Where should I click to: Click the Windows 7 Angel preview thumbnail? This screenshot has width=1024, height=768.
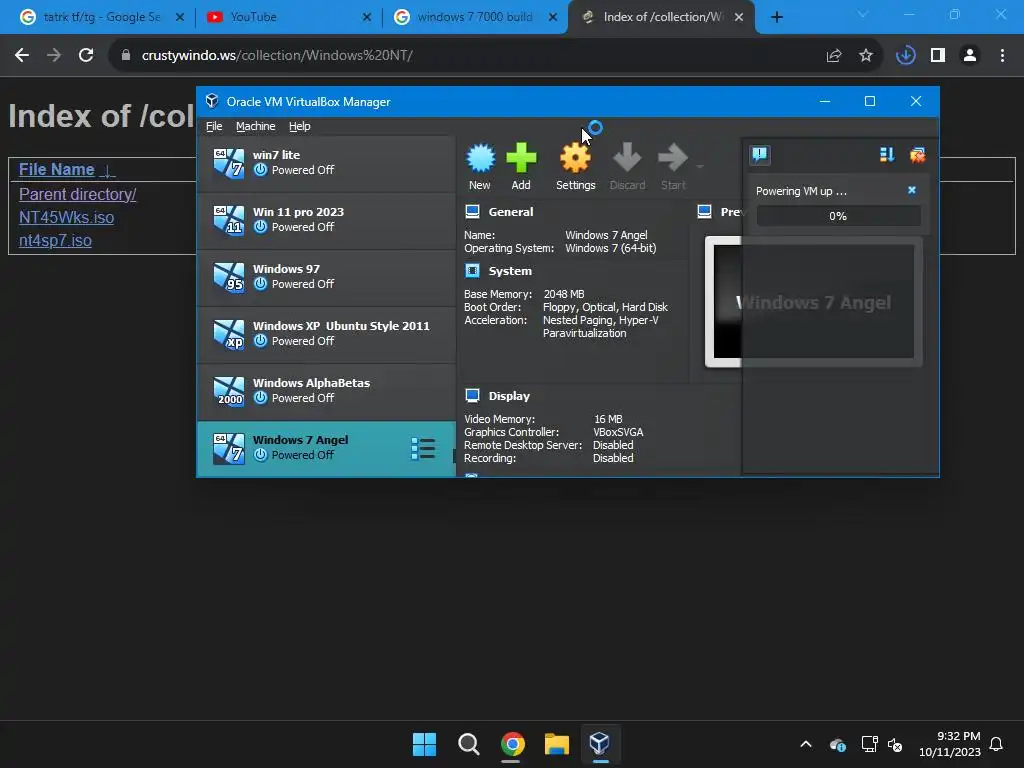pyautogui.click(x=814, y=302)
